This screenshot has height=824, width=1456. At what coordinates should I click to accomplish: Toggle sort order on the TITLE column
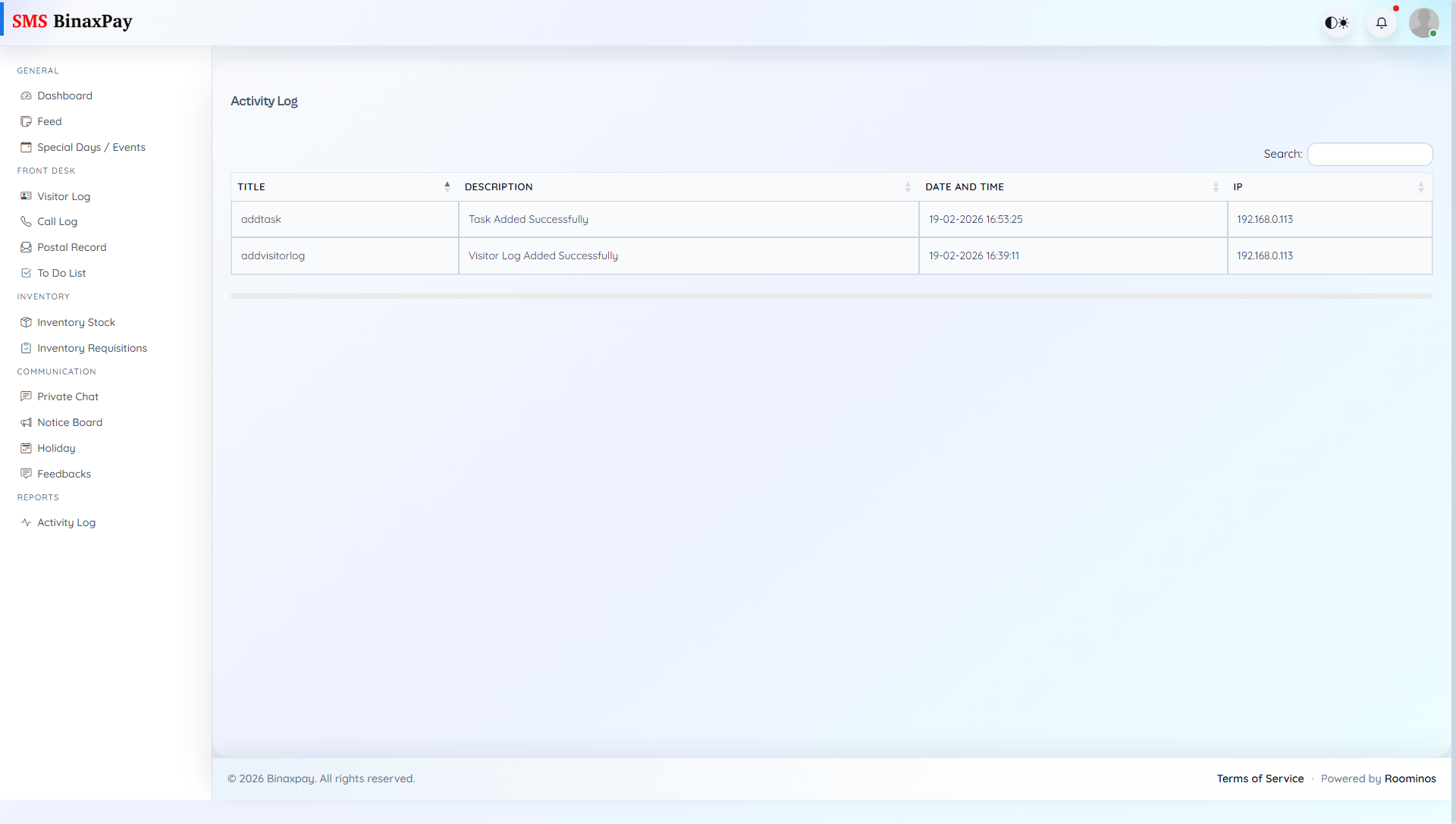click(x=447, y=186)
